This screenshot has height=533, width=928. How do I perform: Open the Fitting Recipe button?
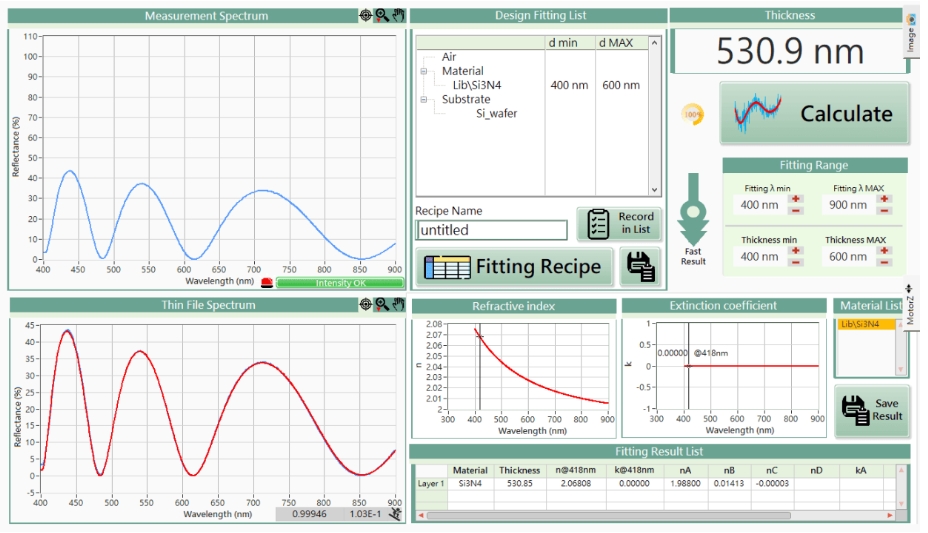[515, 266]
